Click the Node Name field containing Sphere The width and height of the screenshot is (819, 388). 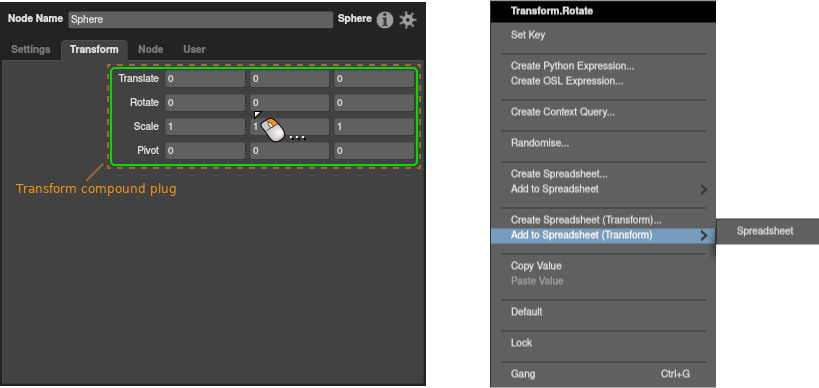click(x=201, y=20)
